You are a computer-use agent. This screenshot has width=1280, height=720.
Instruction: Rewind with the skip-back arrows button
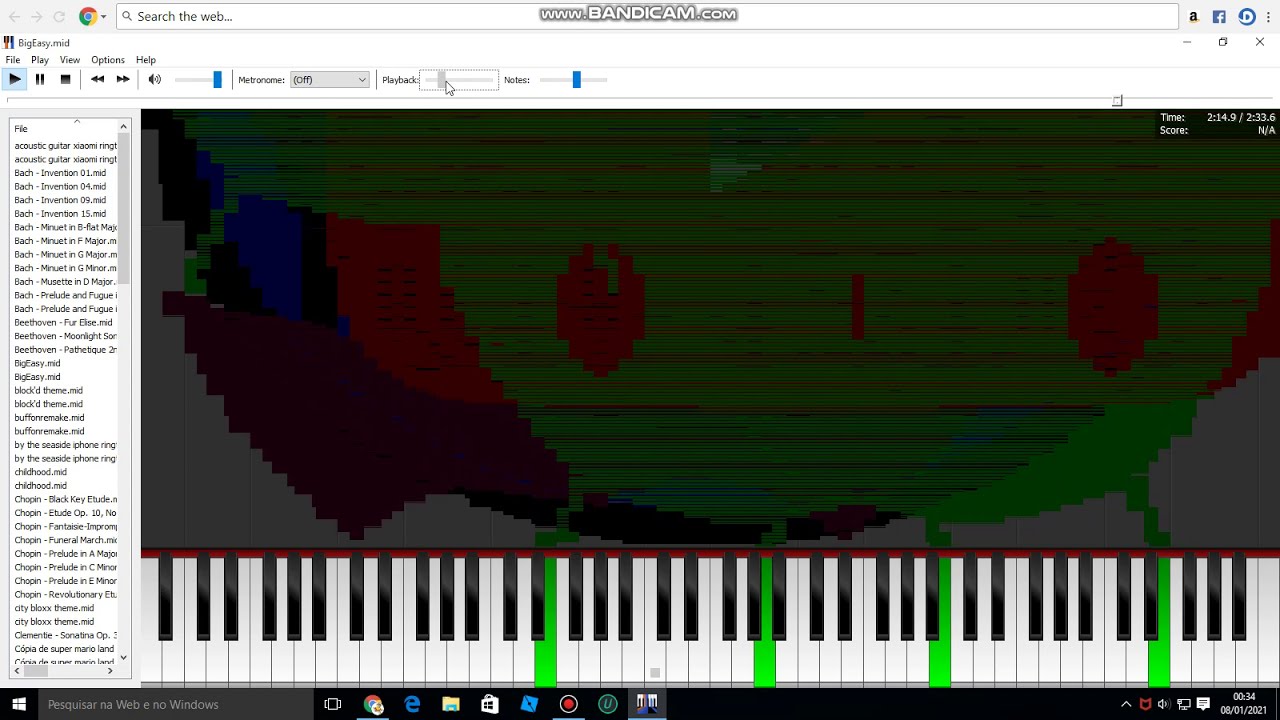coord(97,79)
